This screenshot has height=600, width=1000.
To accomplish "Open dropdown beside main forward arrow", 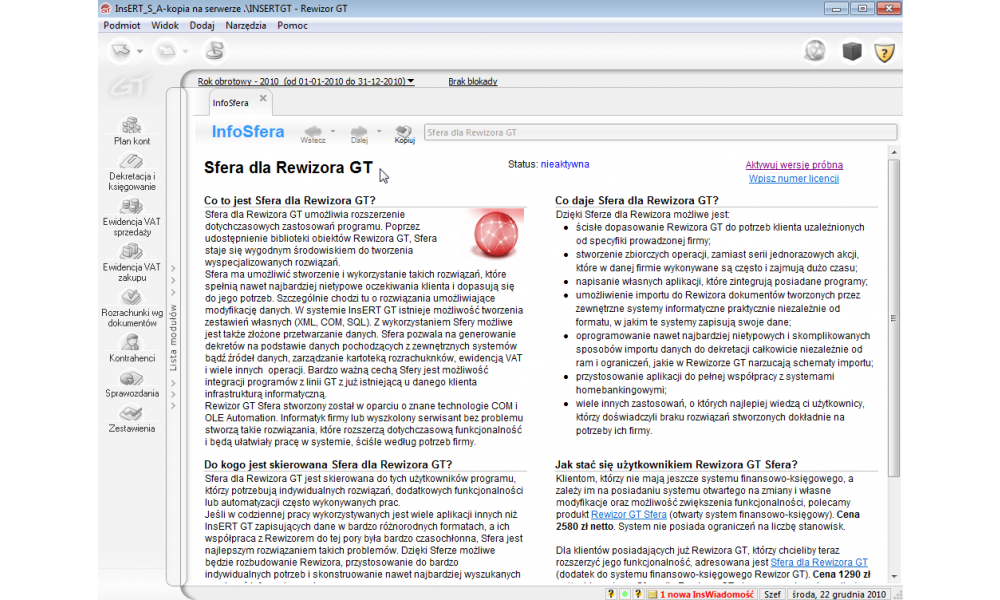I will pyautogui.click(x=186, y=51).
